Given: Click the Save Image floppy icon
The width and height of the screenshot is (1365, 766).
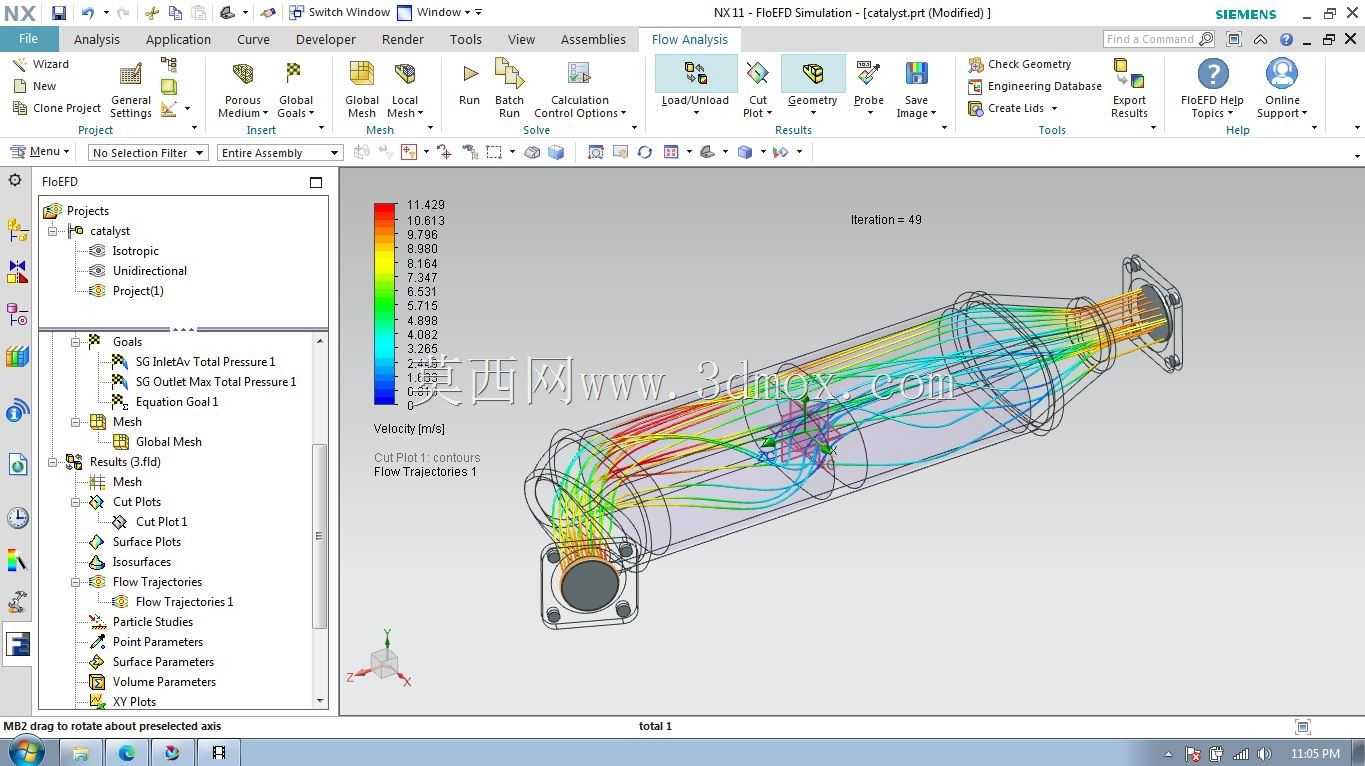Looking at the screenshot, I should click(x=916, y=74).
